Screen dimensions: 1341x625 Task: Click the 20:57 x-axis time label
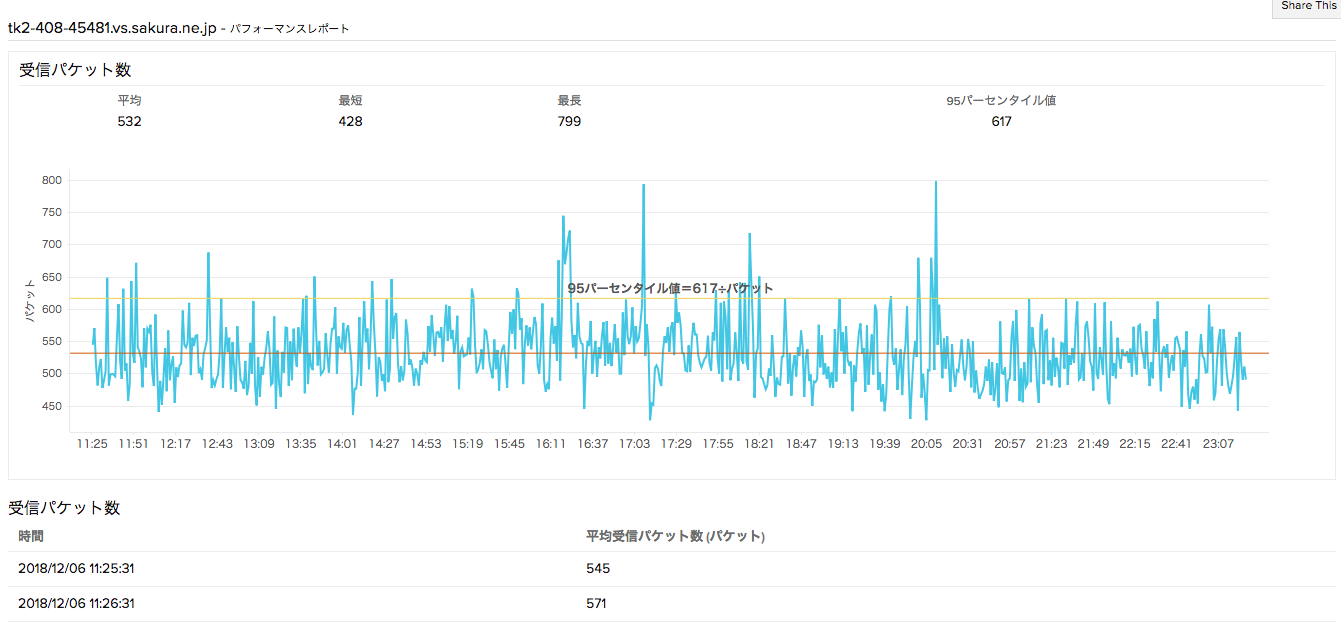coord(1010,444)
